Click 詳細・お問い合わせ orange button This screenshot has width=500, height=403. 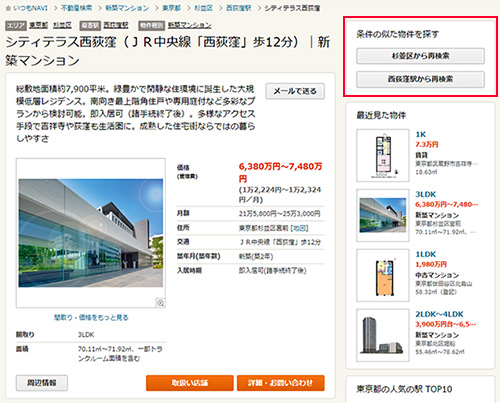281,383
